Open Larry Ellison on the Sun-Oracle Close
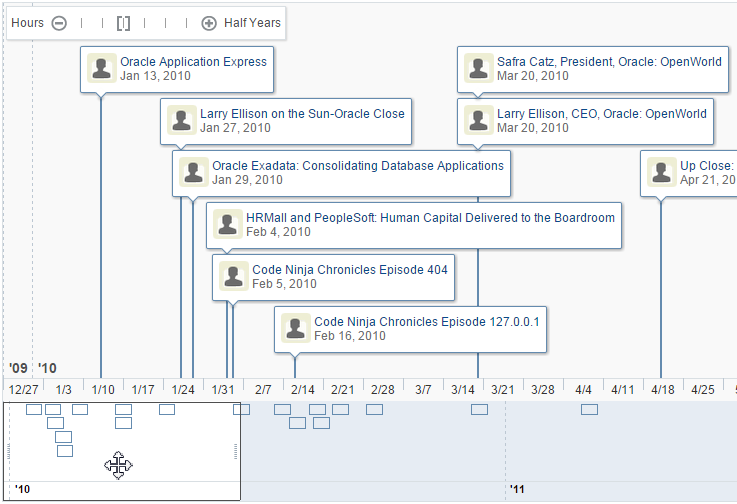 [x=302, y=114]
